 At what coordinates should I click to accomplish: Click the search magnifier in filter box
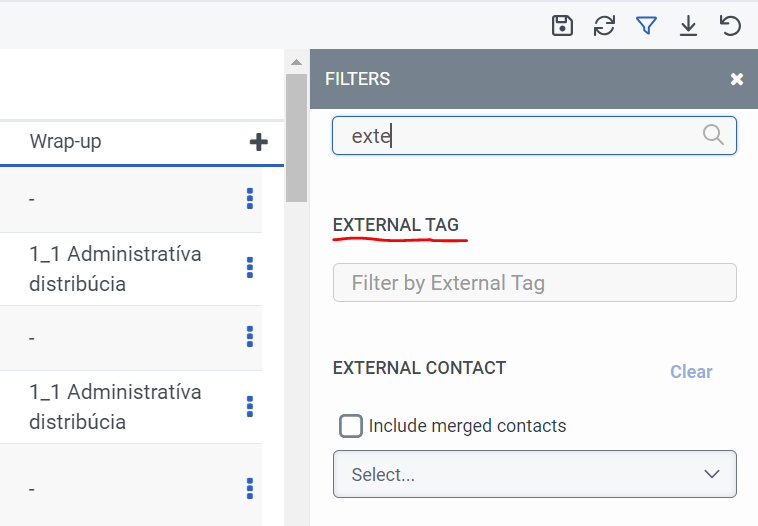[x=713, y=135]
